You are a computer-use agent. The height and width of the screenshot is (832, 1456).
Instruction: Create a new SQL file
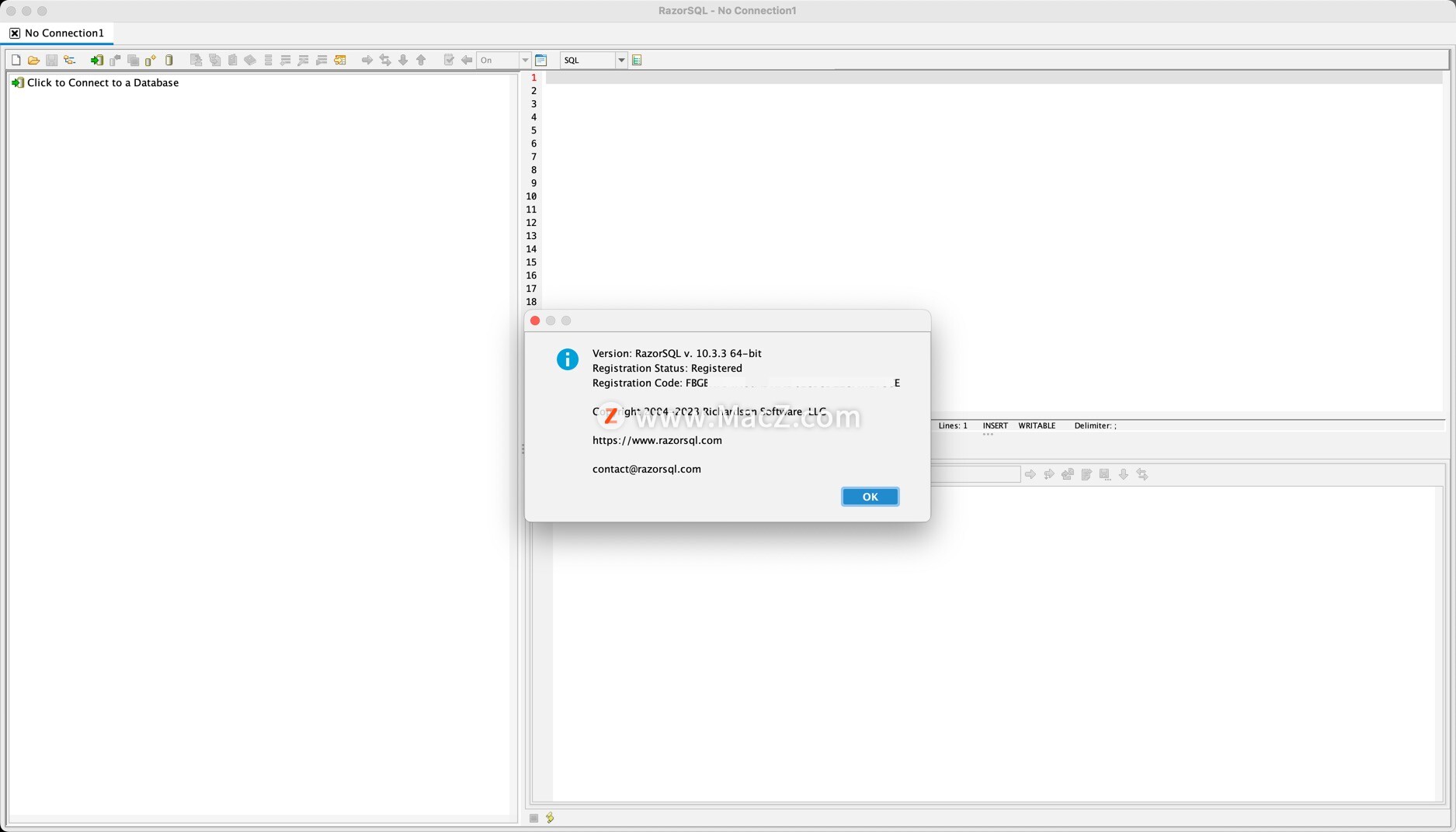(15, 60)
